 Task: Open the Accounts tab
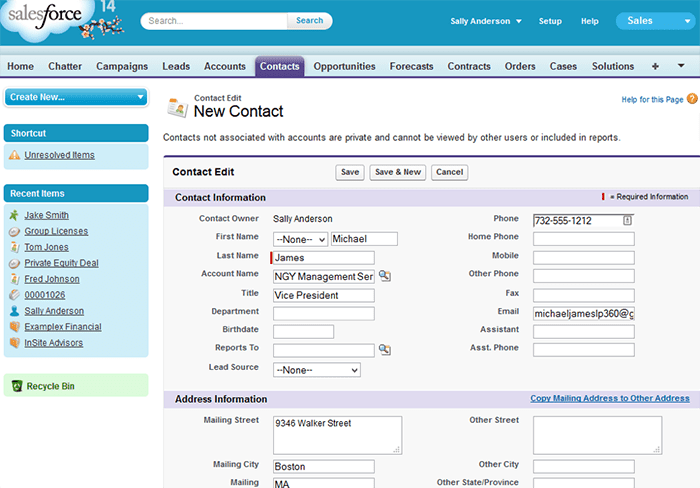tap(225, 66)
